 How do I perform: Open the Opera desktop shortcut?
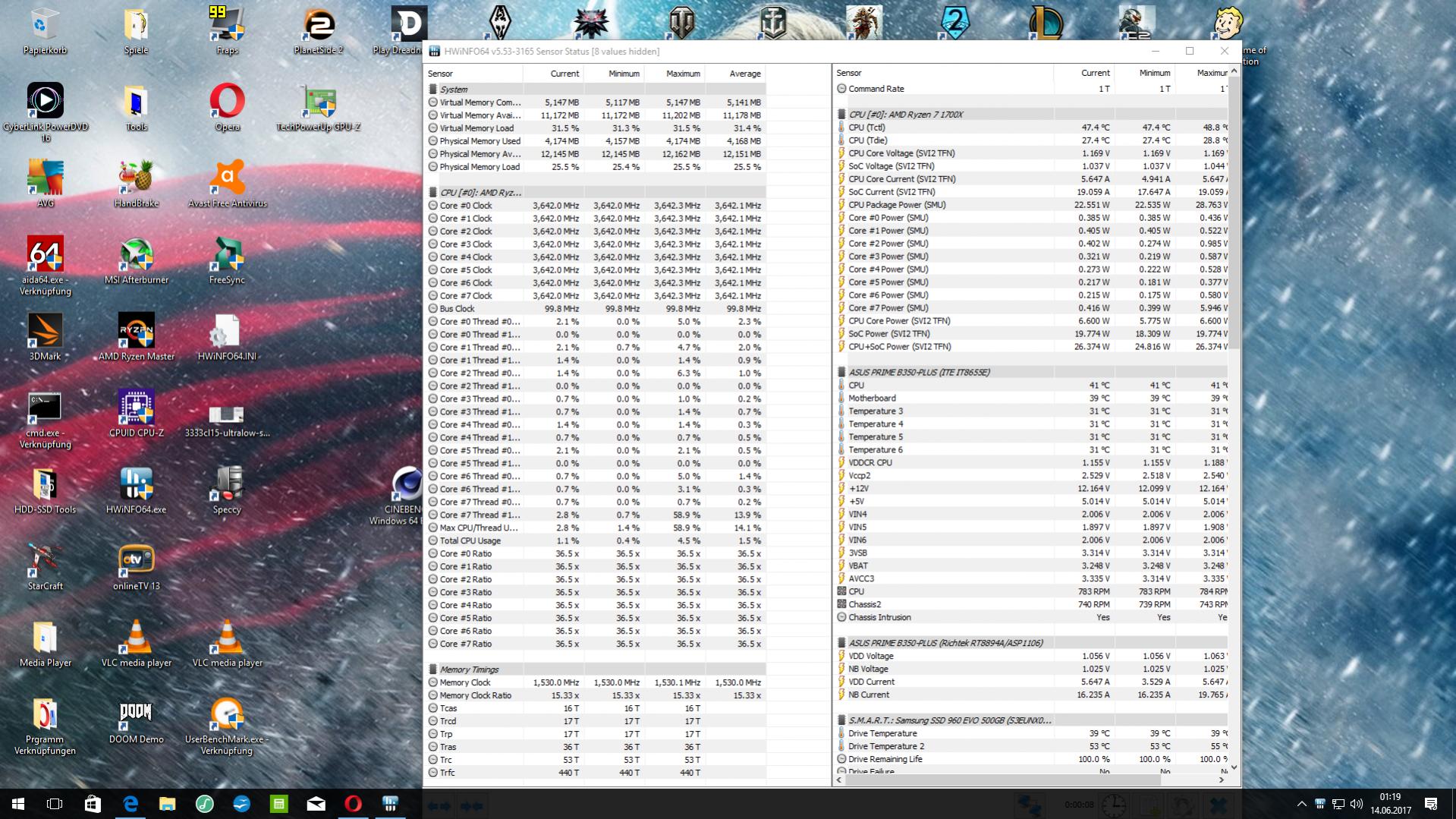click(x=227, y=108)
